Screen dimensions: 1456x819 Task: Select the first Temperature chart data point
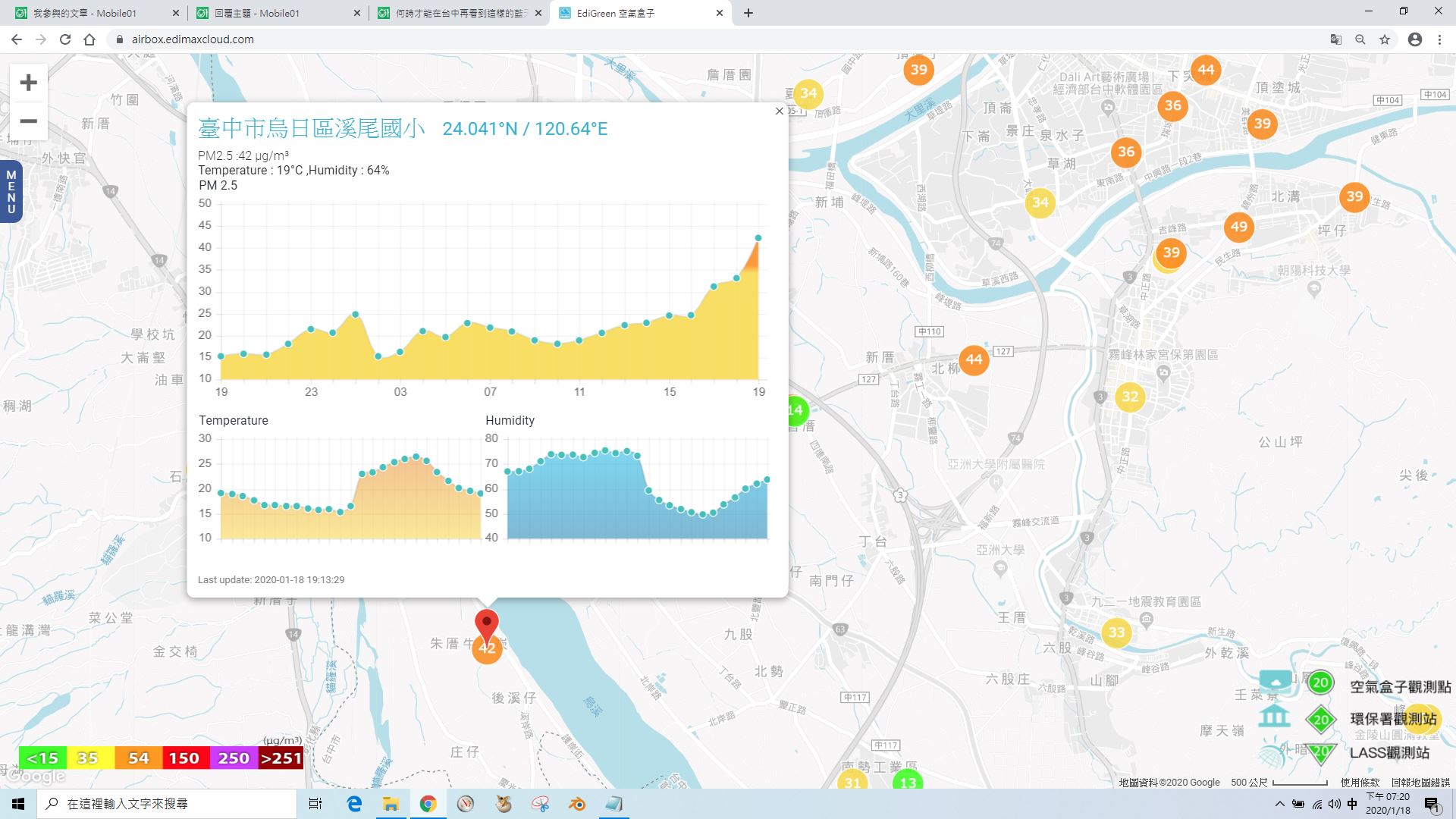pos(221,493)
